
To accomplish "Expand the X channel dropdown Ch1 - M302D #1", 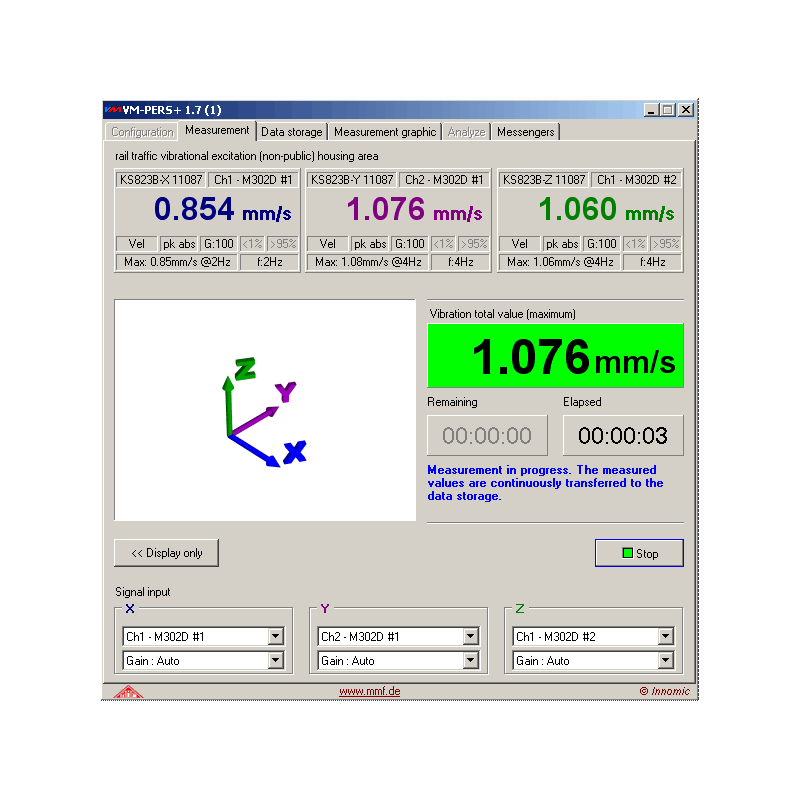I will 276,636.
